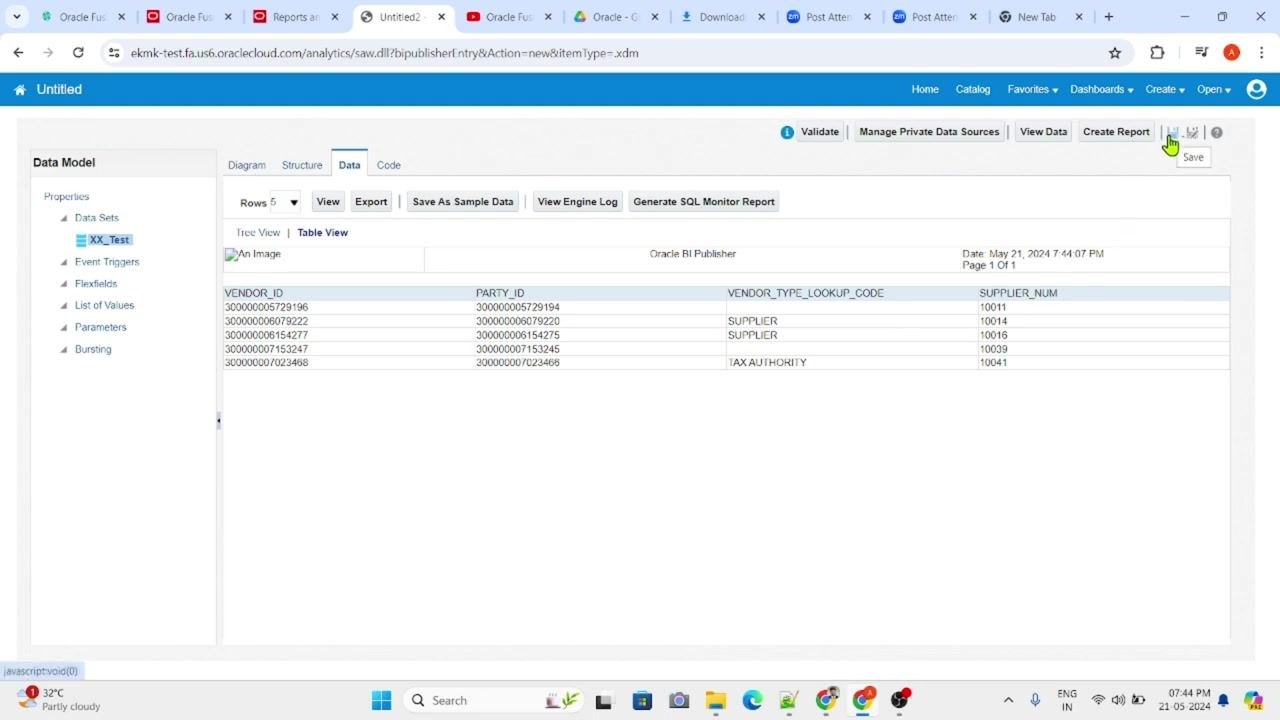This screenshot has width=1280, height=720.
Task: Open the user profile avatar icon
Action: pos(1257,89)
